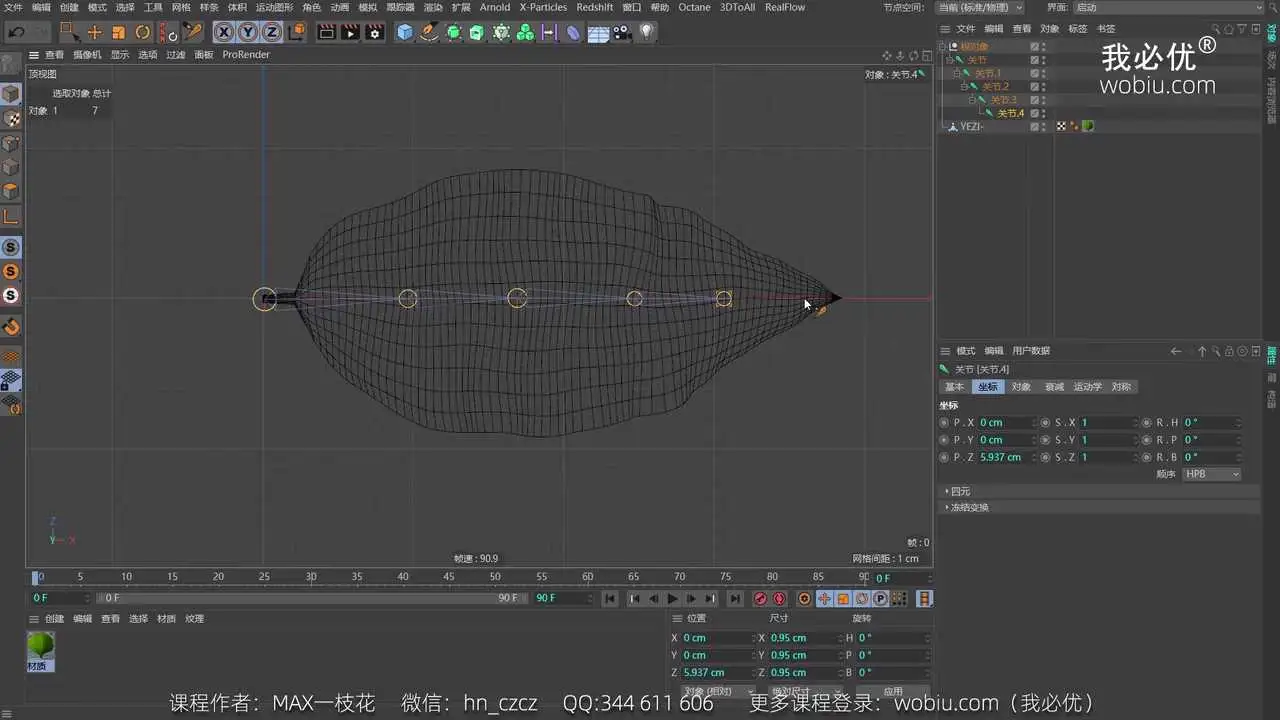
Task: Toggle Parameter keyframe recording (P icon)
Action: pos(881,599)
